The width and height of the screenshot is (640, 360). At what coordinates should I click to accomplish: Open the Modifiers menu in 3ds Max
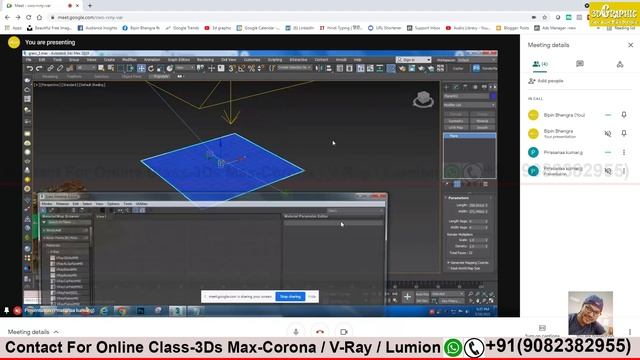(129, 60)
